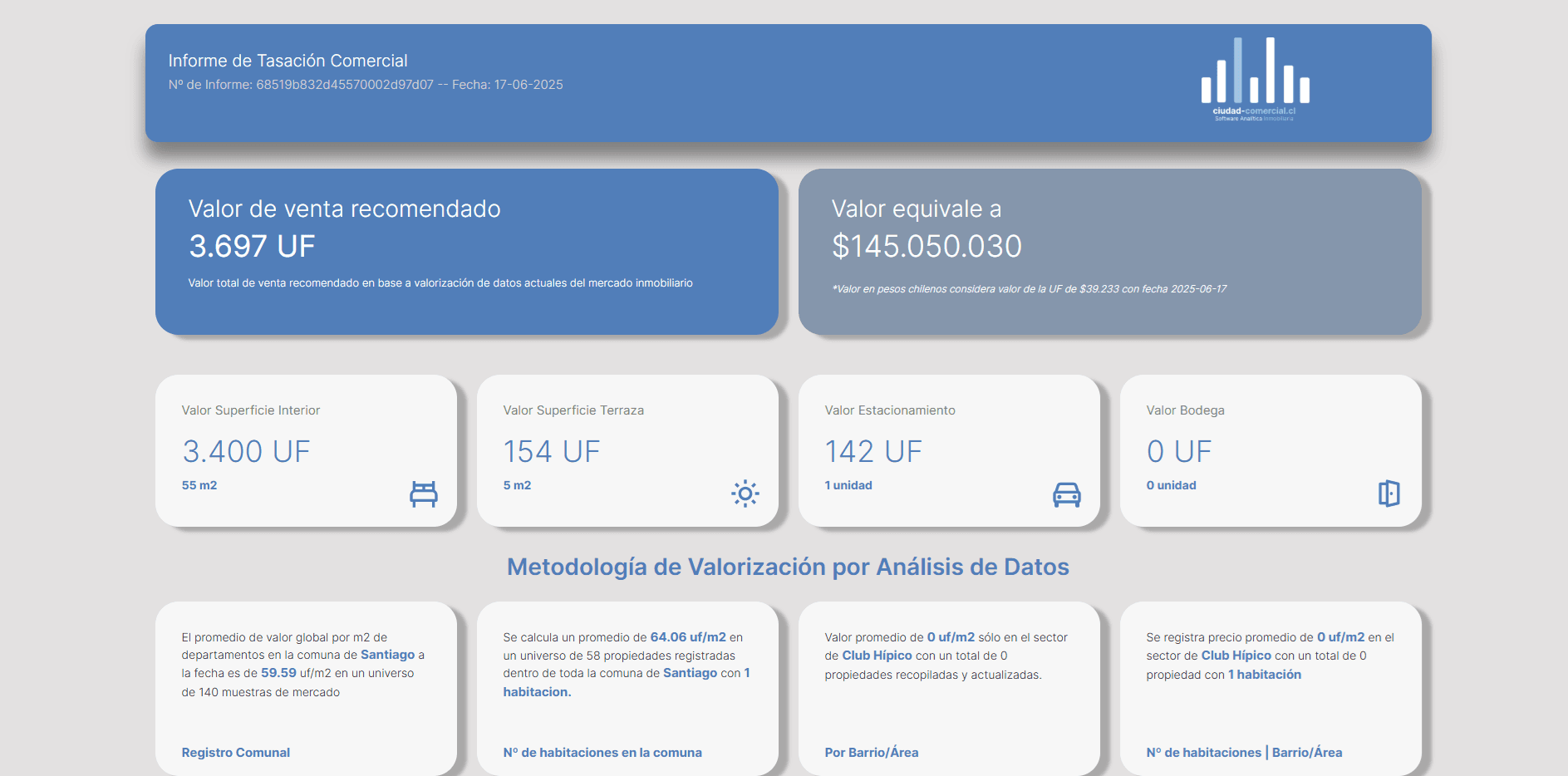Collapse the Club Hípico sector summary card
This screenshot has height=776, width=1568.
click(x=949, y=688)
